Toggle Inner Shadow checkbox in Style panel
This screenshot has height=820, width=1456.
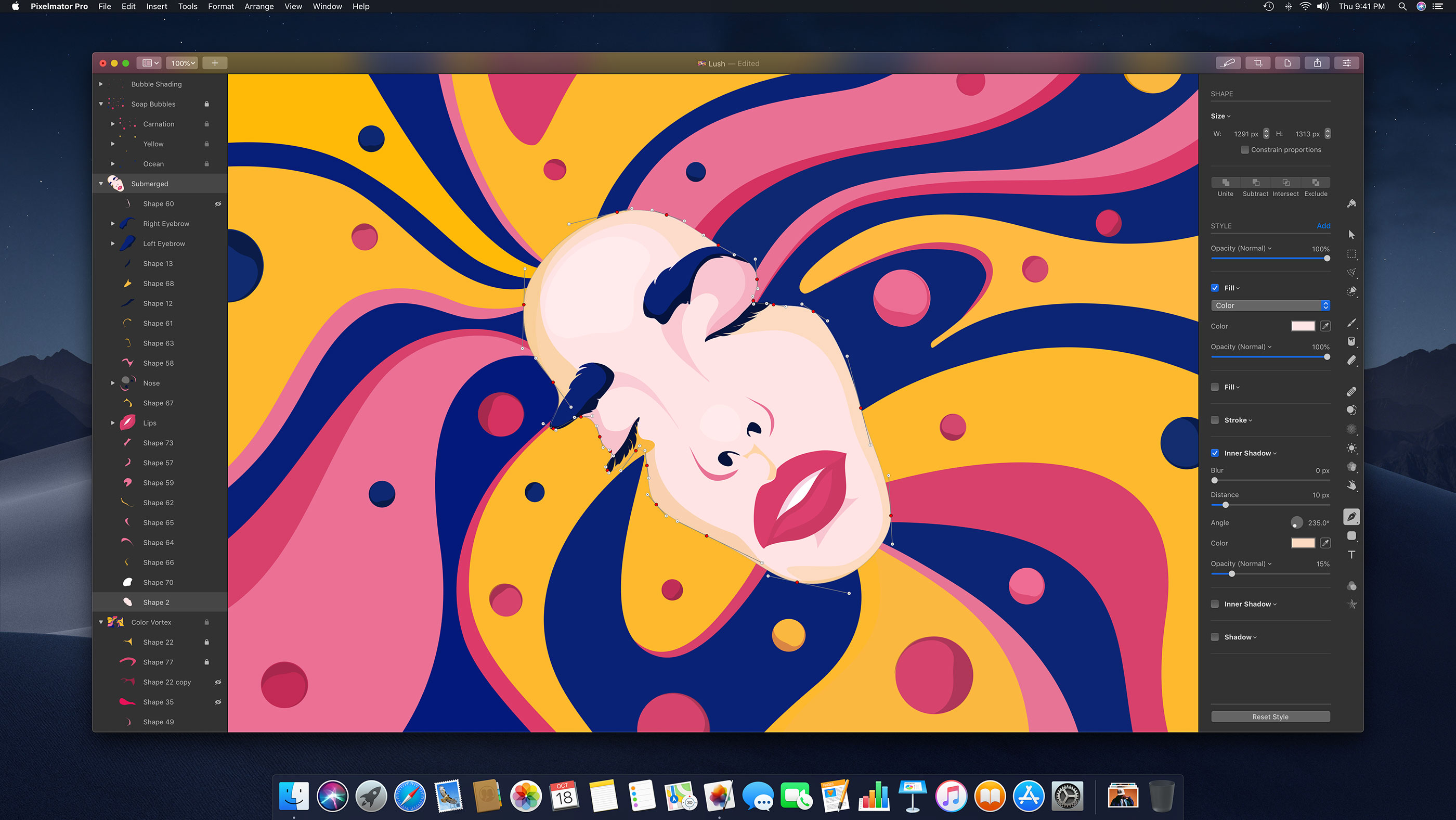coord(1217,453)
